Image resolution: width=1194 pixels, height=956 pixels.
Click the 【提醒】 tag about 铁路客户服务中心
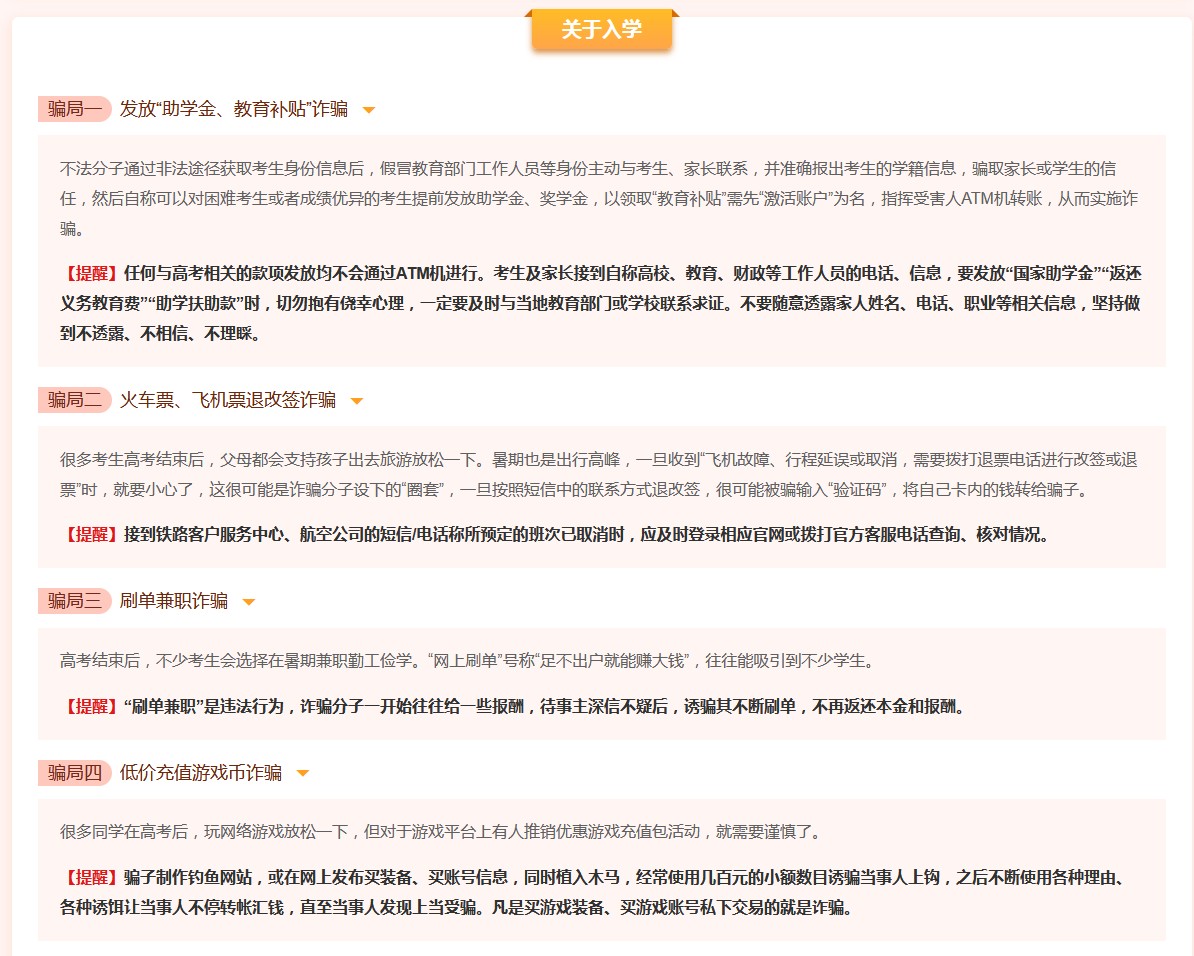click(x=91, y=534)
